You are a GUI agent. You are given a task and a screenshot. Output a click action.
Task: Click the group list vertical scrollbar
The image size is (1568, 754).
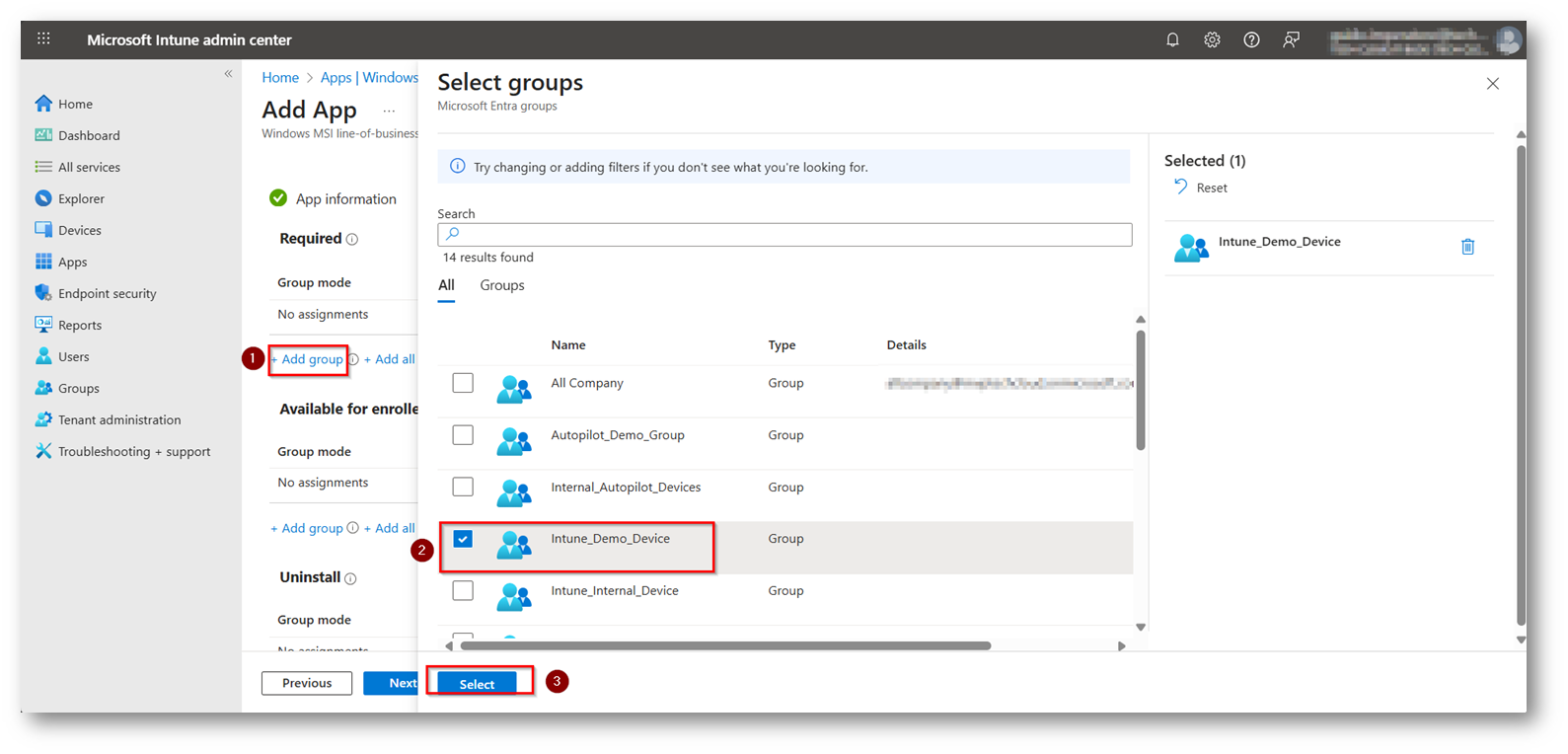[x=1141, y=390]
